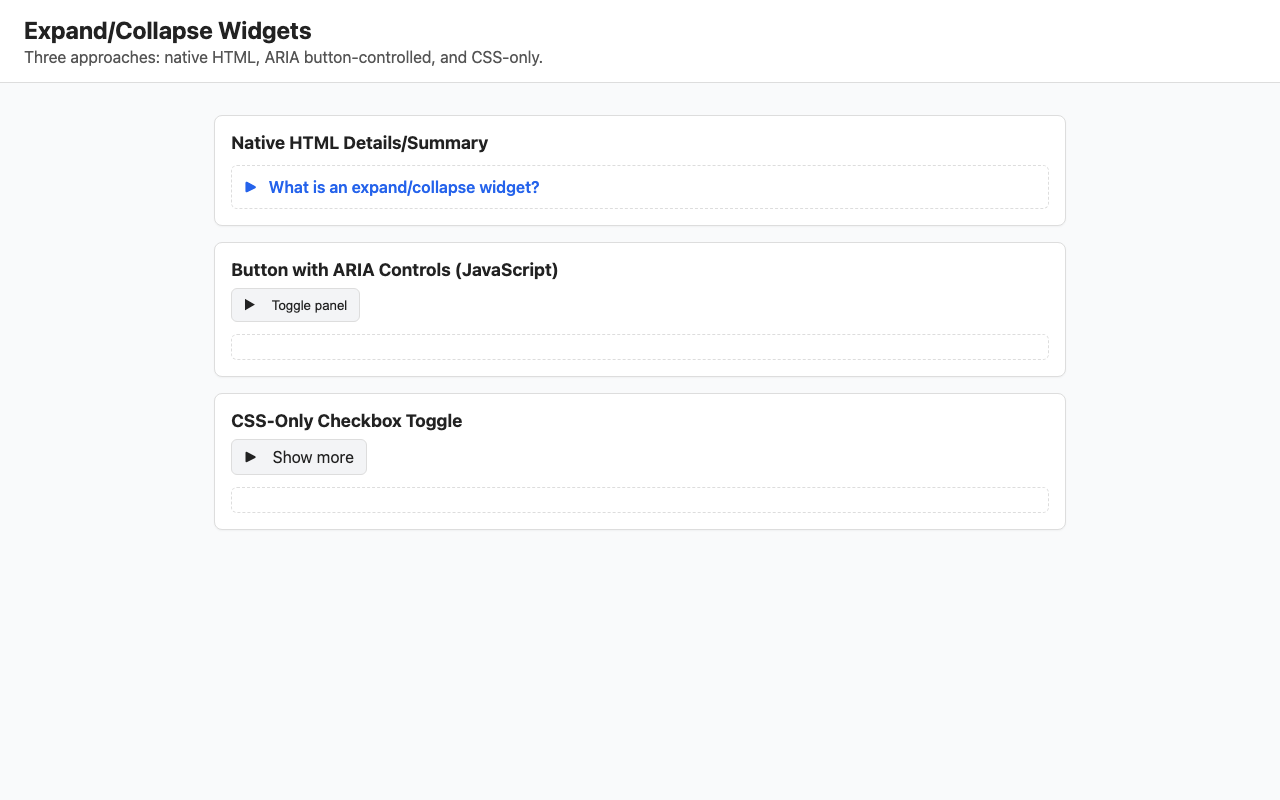Toggle the ARIA-controlled panel open
The width and height of the screenshot is (1280, 800).
[x=295, y=305]
